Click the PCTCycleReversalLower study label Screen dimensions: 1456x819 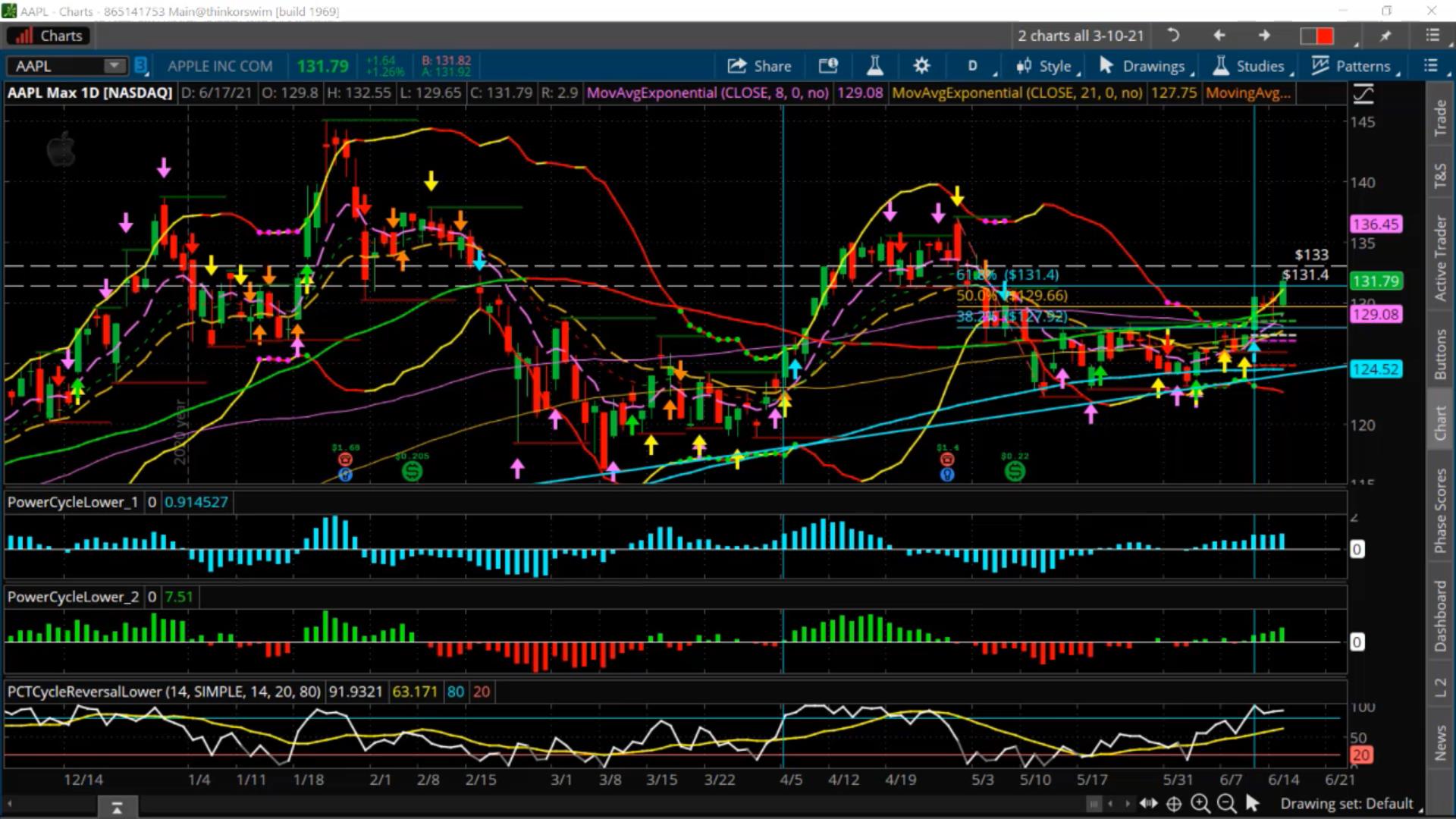coord(164,692)
